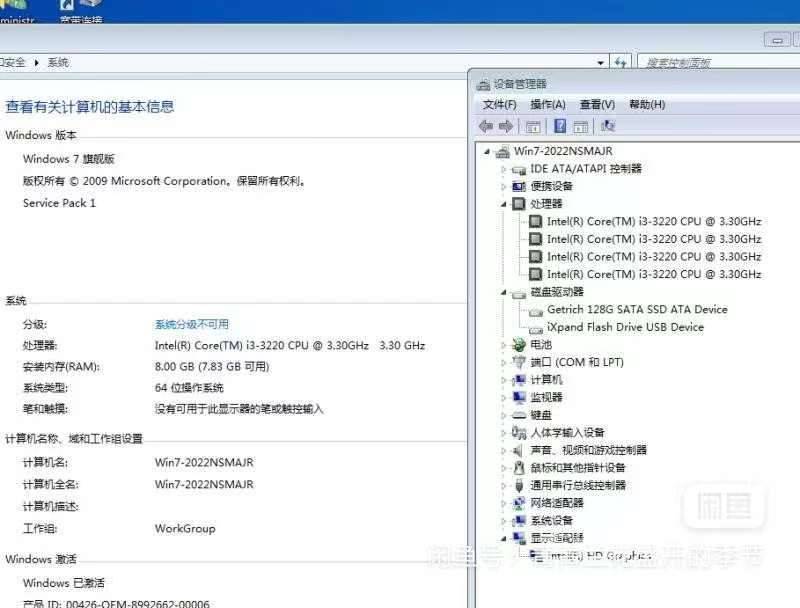The height and width of the screenshot is (608, 800).
Task: Click the 64 位操作系统 system type value
Action: pos(189,388)
